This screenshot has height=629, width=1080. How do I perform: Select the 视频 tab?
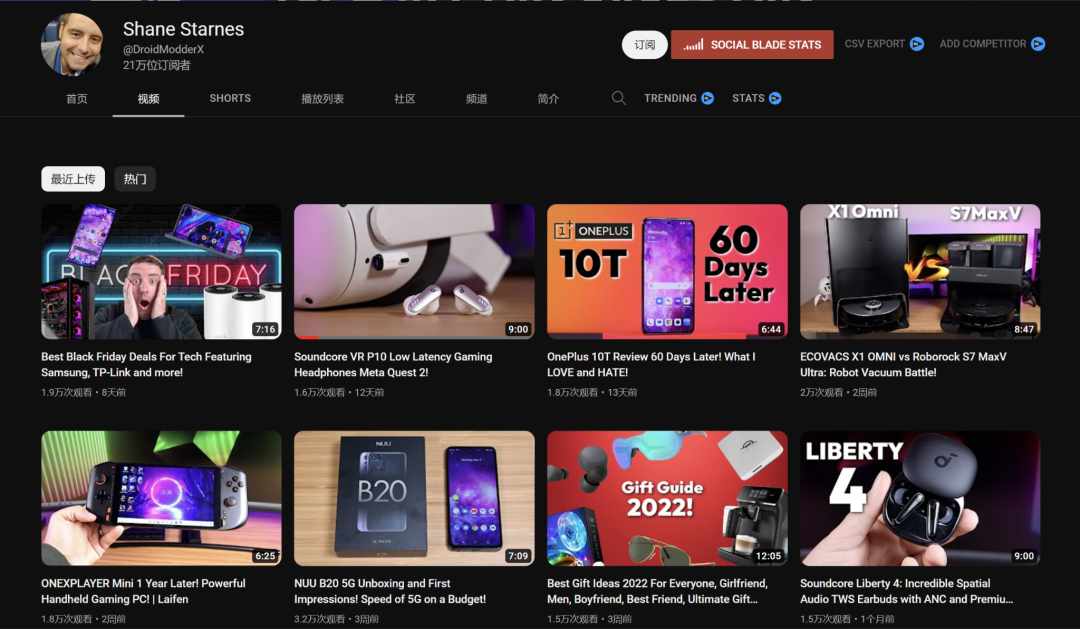148,99
